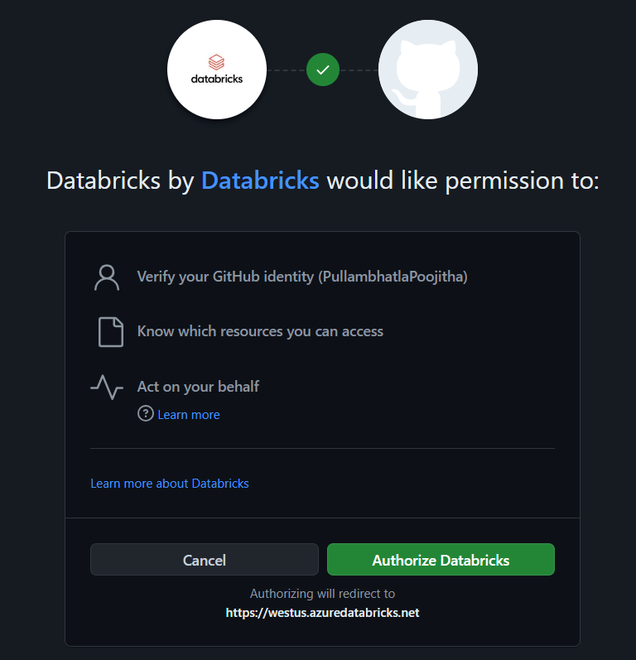Screen dimensions: 636x660
Task: Click the file icon beside resources access
Action: pyautogui.click(x=110, y=331)
